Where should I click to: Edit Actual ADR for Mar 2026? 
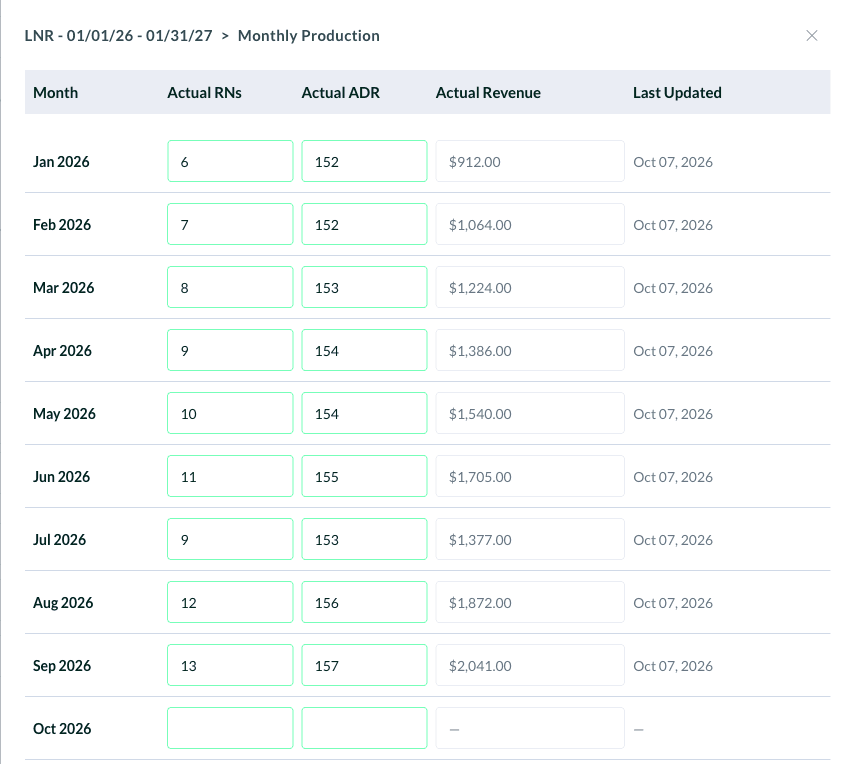(x=364, y=287)
